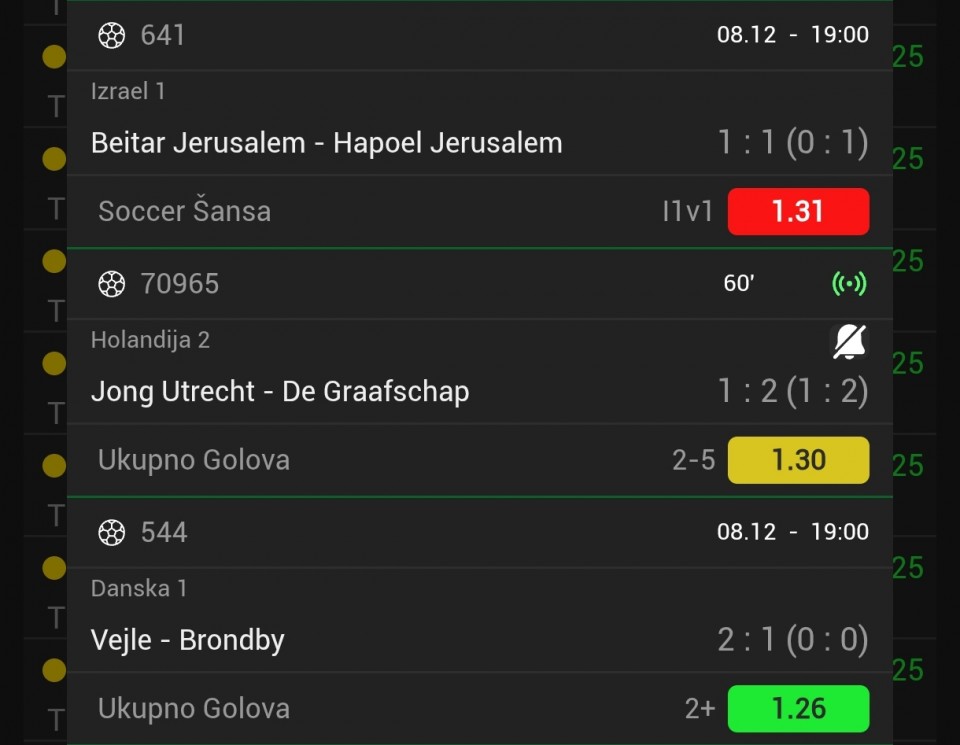Select the Izrael 1 league label
Viewport: 960px width, 745px height.
pos(128,92)
